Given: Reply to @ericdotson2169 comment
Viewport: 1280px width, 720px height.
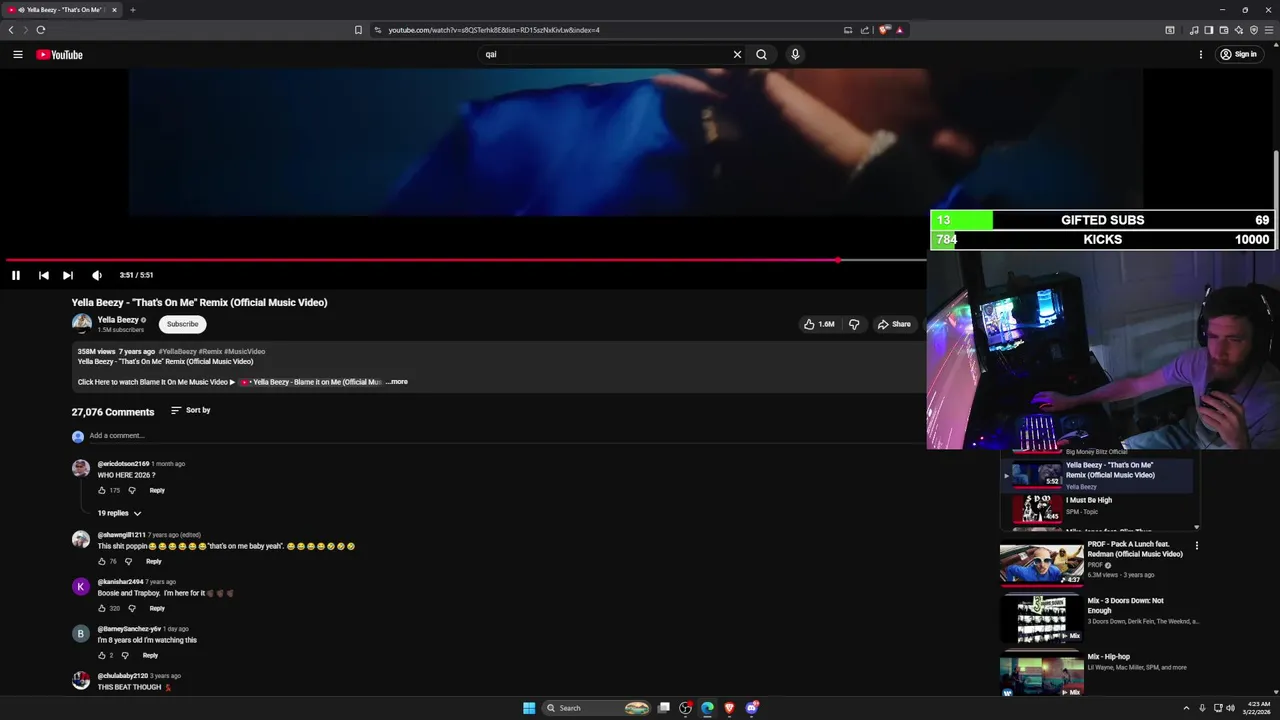Looking at the screenshot, I should coord(157,491).
